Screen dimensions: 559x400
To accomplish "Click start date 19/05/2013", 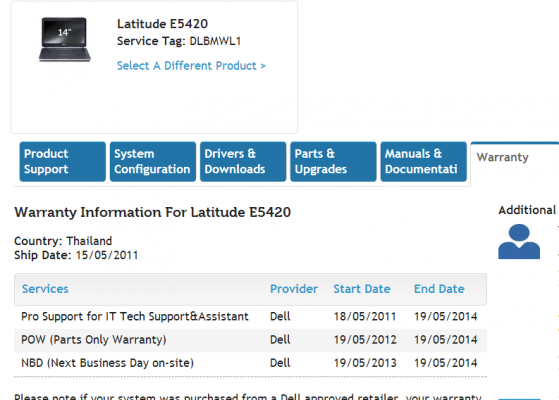I will tap(365, 363).
